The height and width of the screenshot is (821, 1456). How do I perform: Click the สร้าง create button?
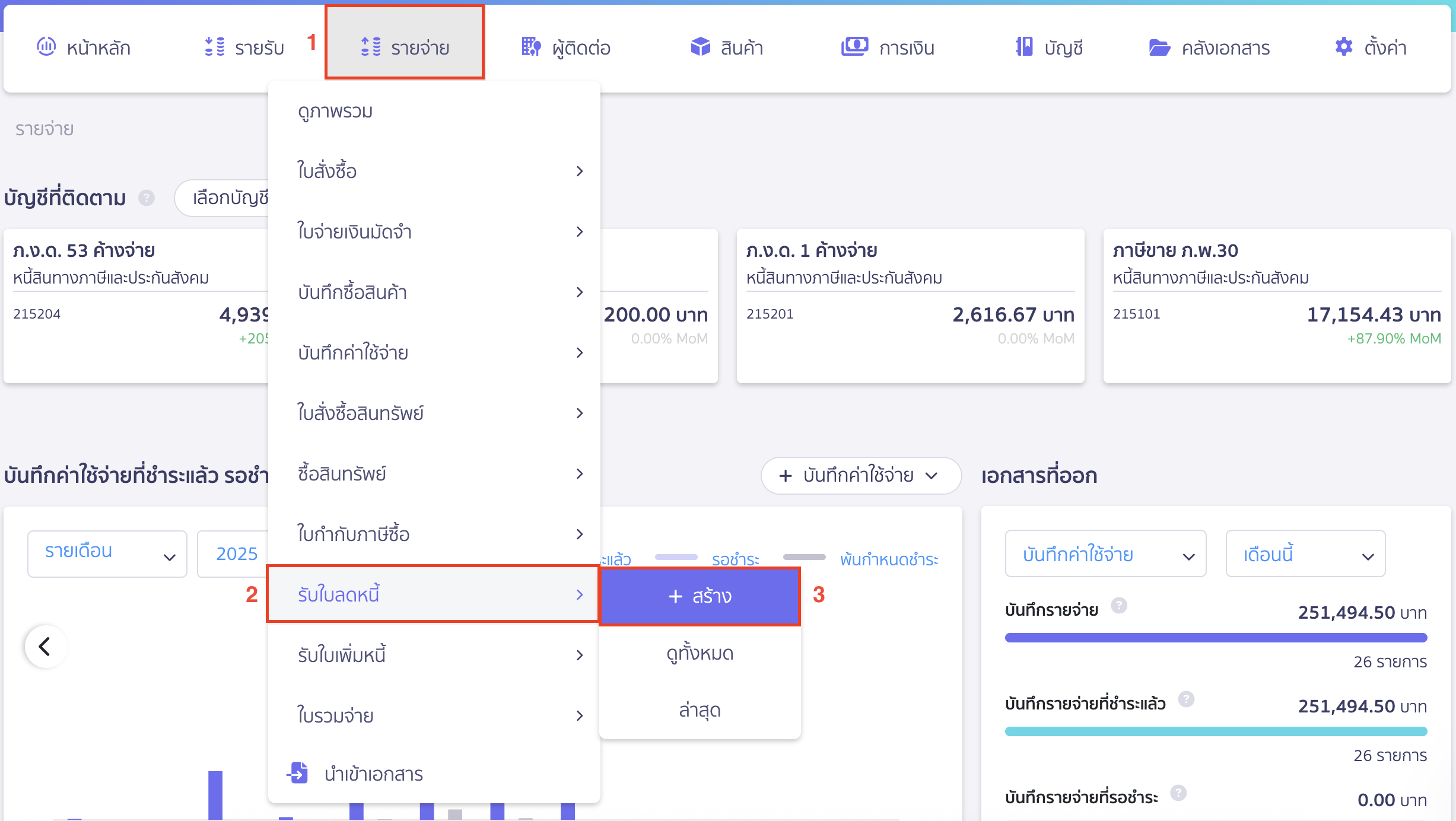(700, 596)
